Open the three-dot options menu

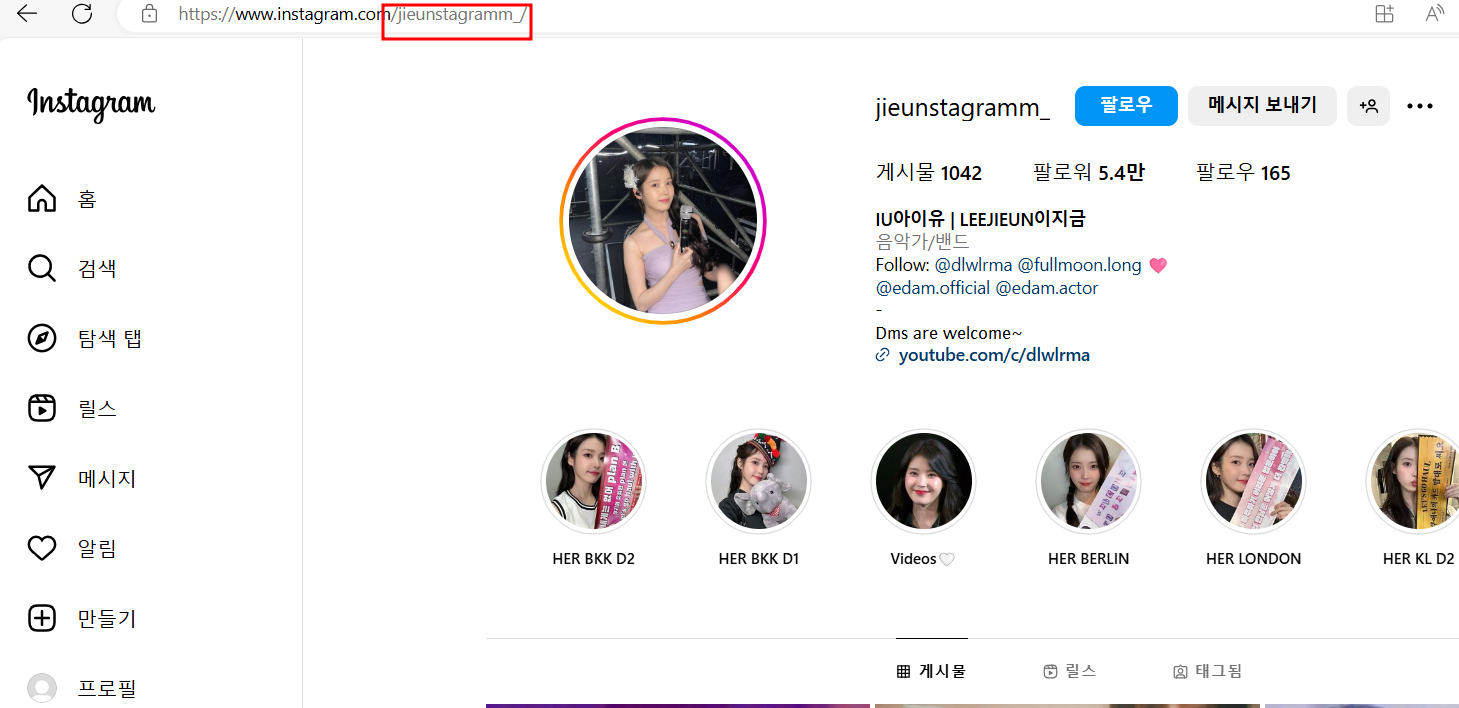[1420, 105]
